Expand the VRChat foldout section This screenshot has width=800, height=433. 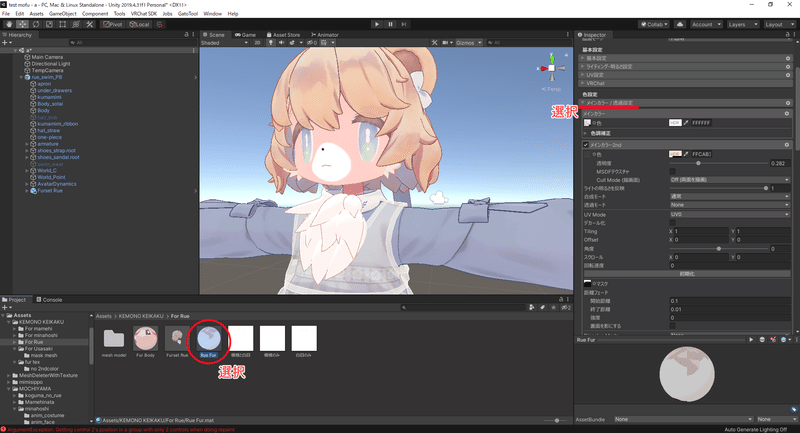point(686,83)
